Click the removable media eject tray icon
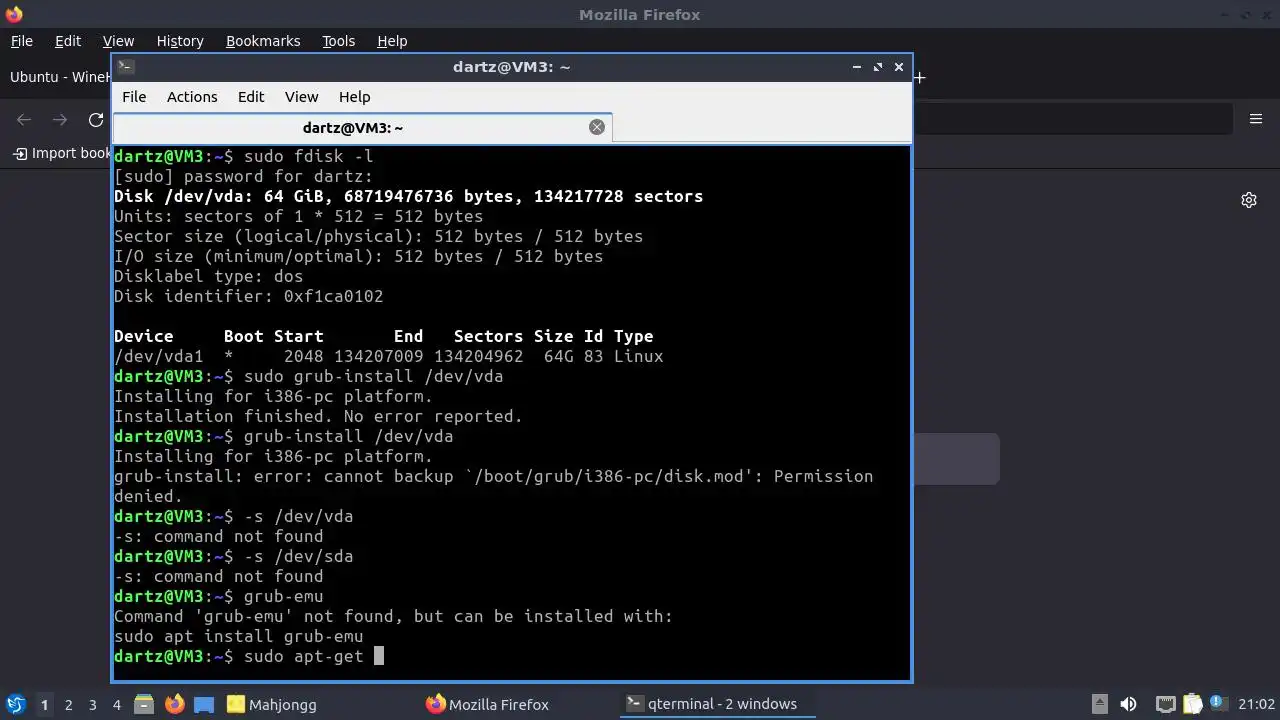Viewport: 1280px width, 720px height. [x=1099, y=704]
